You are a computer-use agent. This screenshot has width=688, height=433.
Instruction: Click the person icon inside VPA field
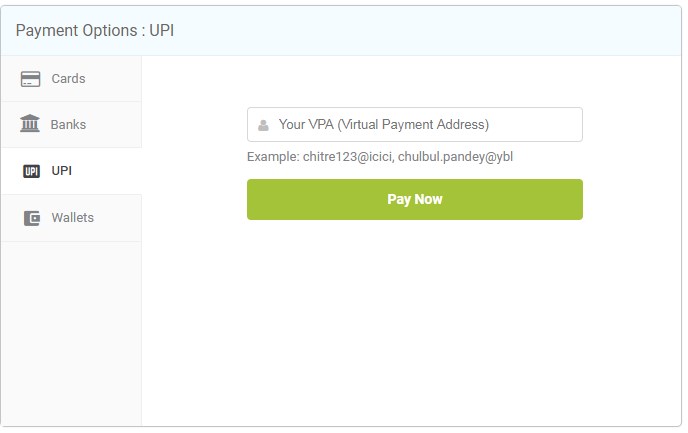click(x=263, y=125)
